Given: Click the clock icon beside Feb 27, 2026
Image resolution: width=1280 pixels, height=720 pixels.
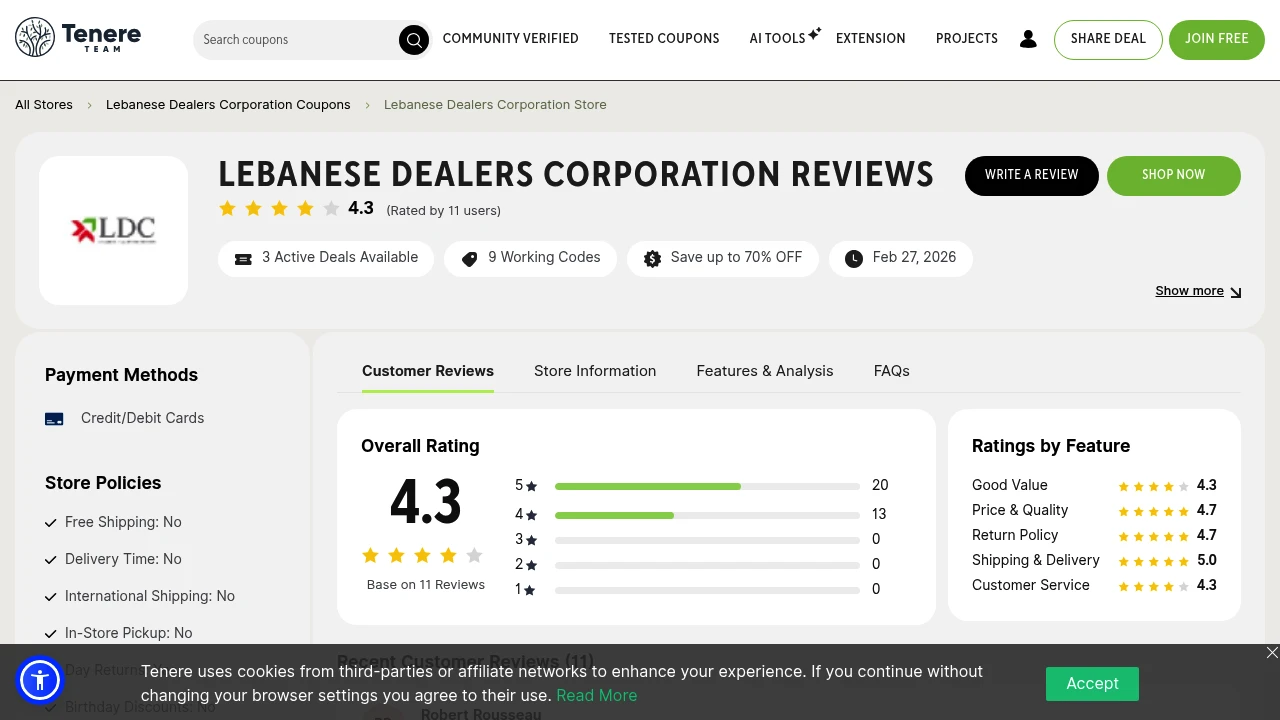Looking at the screenshot, I should pyautogui.click(x=853, y=259).
